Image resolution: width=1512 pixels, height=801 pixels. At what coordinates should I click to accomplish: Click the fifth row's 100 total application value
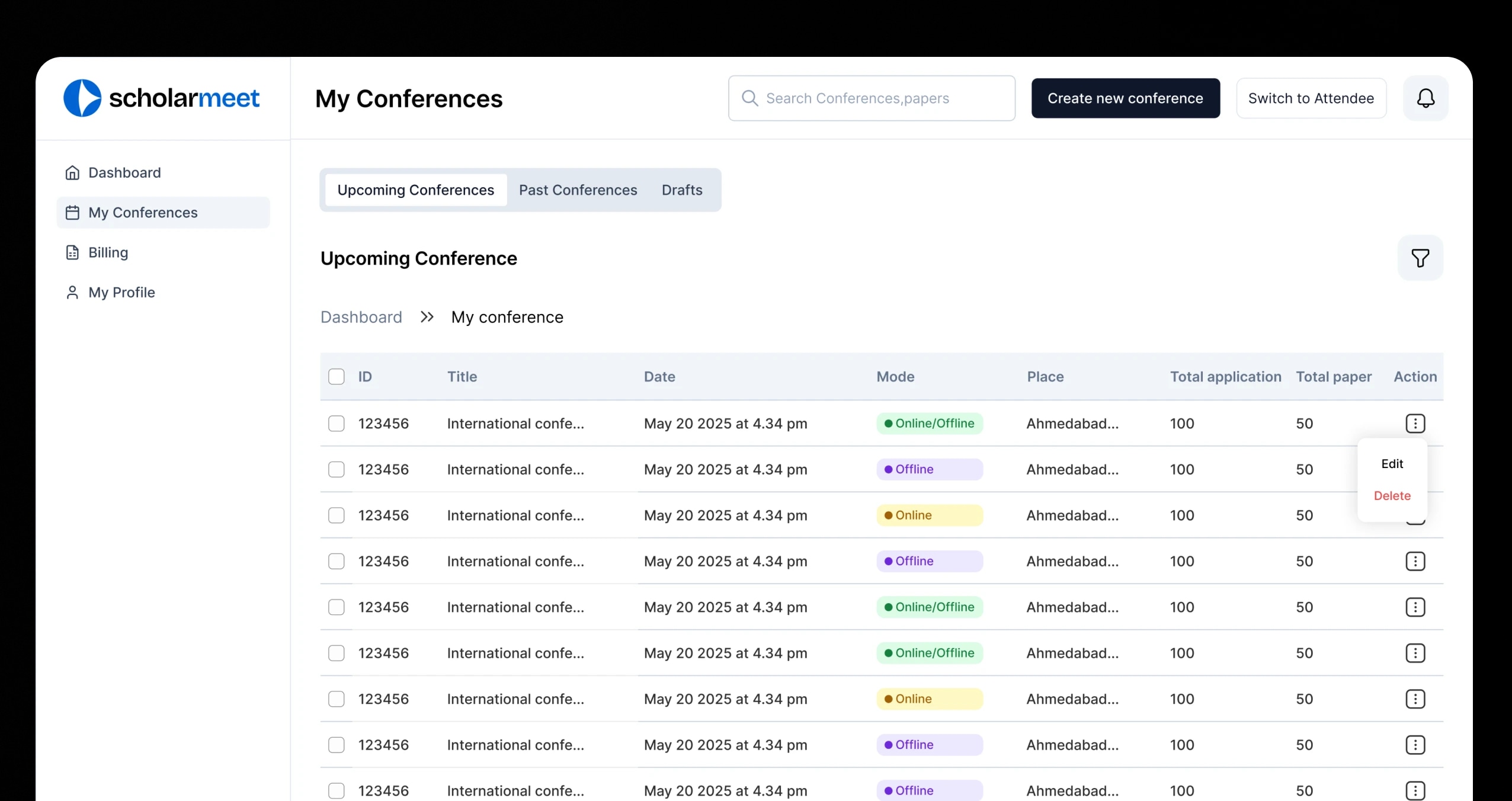(1182, 607)
